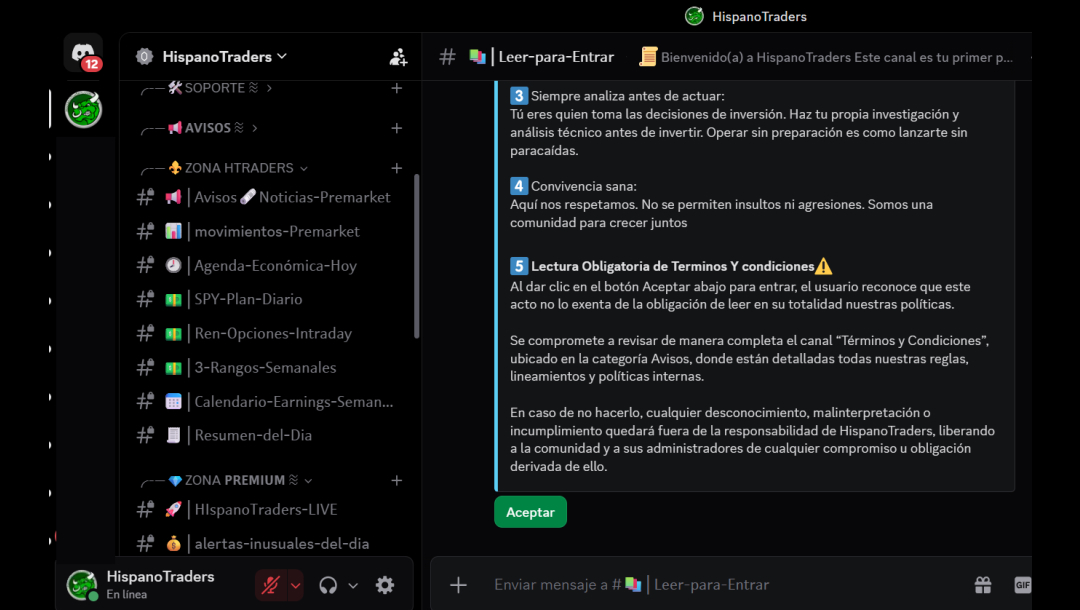Click the page icon of Resumen-del-Dia

tap(174, 435)
